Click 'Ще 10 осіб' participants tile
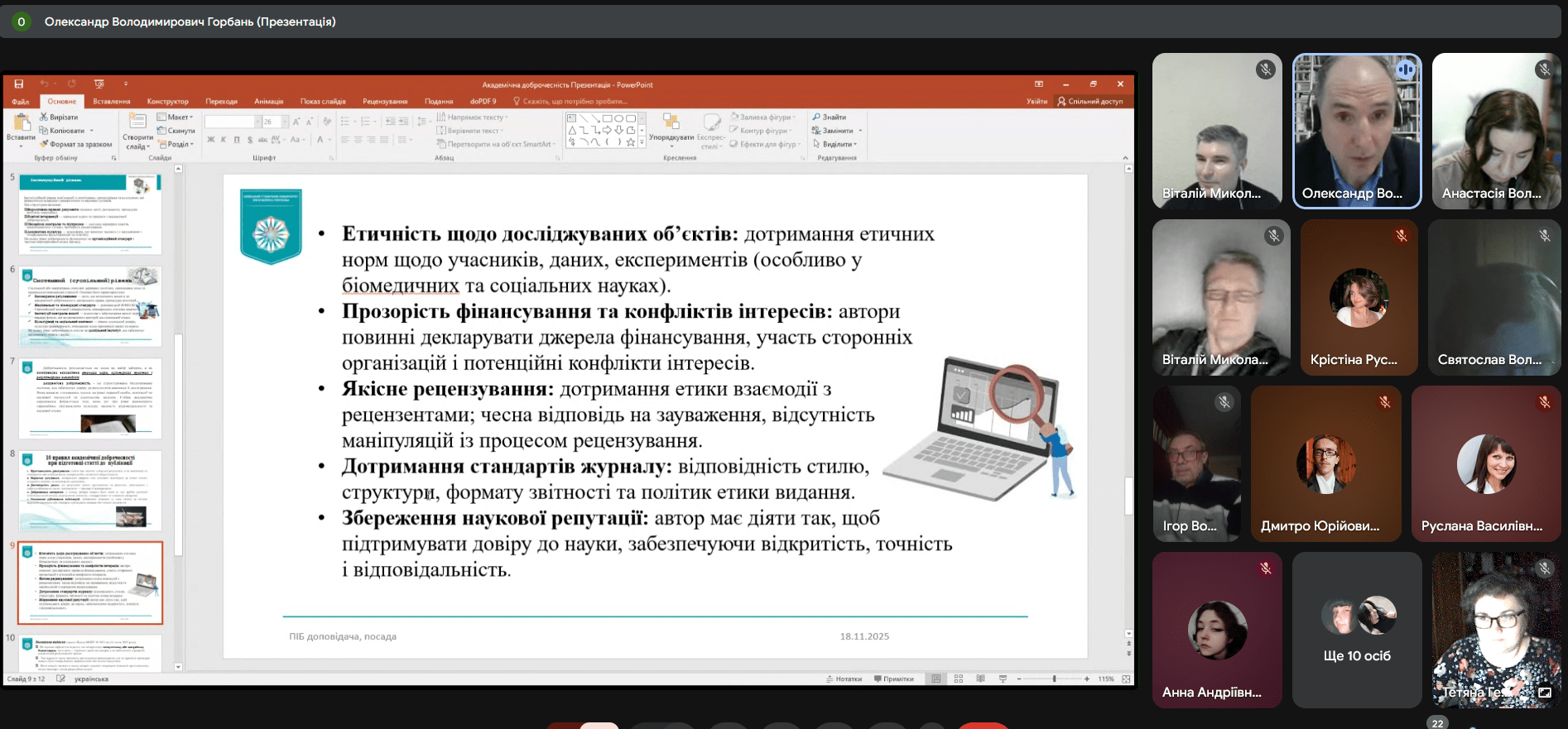 [x=1357, y=631]
